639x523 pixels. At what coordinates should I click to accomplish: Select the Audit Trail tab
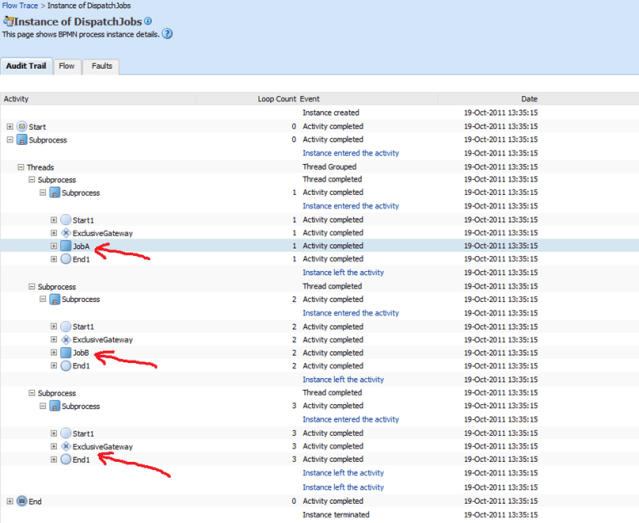pos(26,67)
